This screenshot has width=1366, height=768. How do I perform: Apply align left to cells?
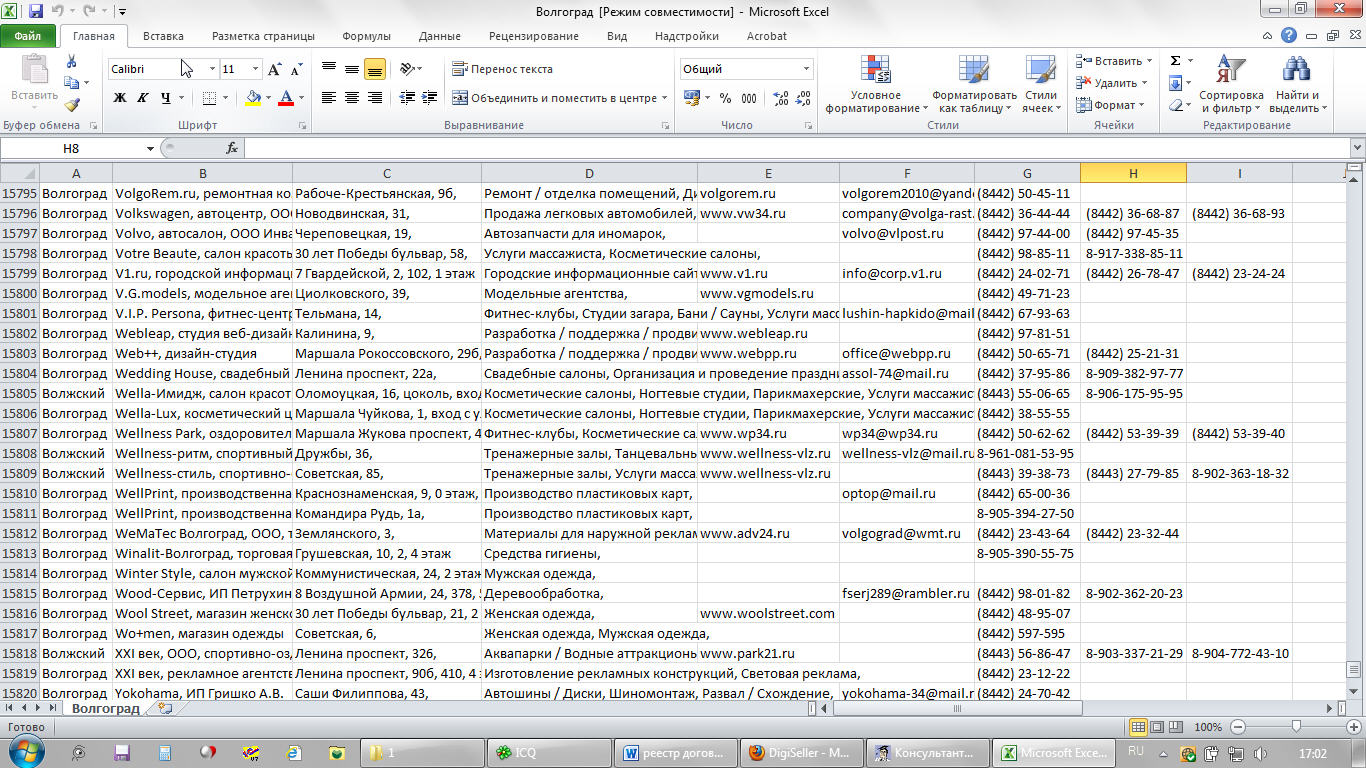329,98
